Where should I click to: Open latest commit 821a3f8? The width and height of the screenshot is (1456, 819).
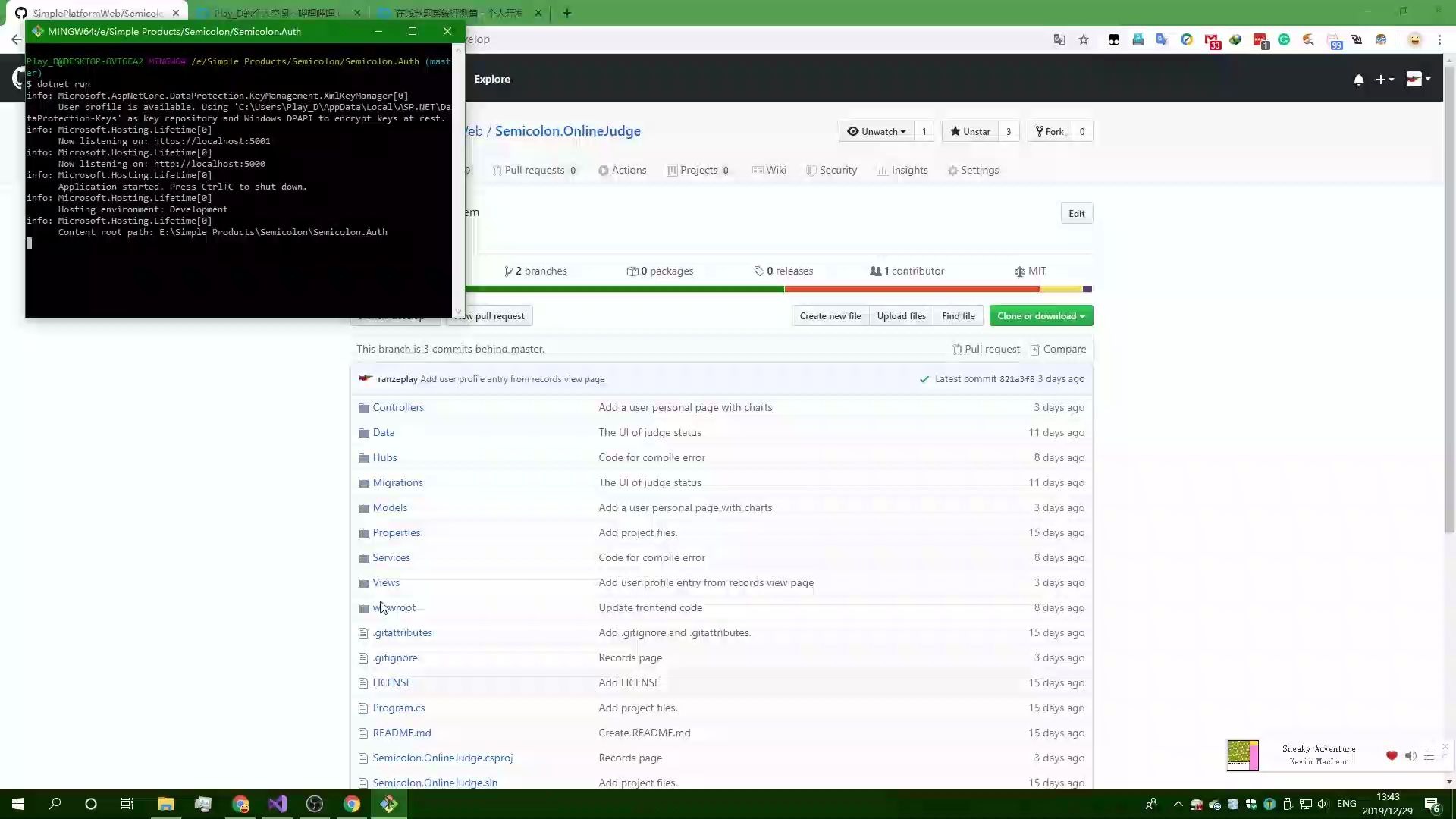tap(1016, 379)
